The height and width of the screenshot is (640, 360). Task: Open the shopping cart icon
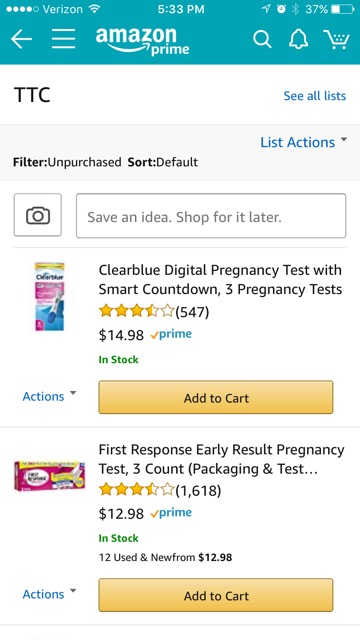(337, 40)
